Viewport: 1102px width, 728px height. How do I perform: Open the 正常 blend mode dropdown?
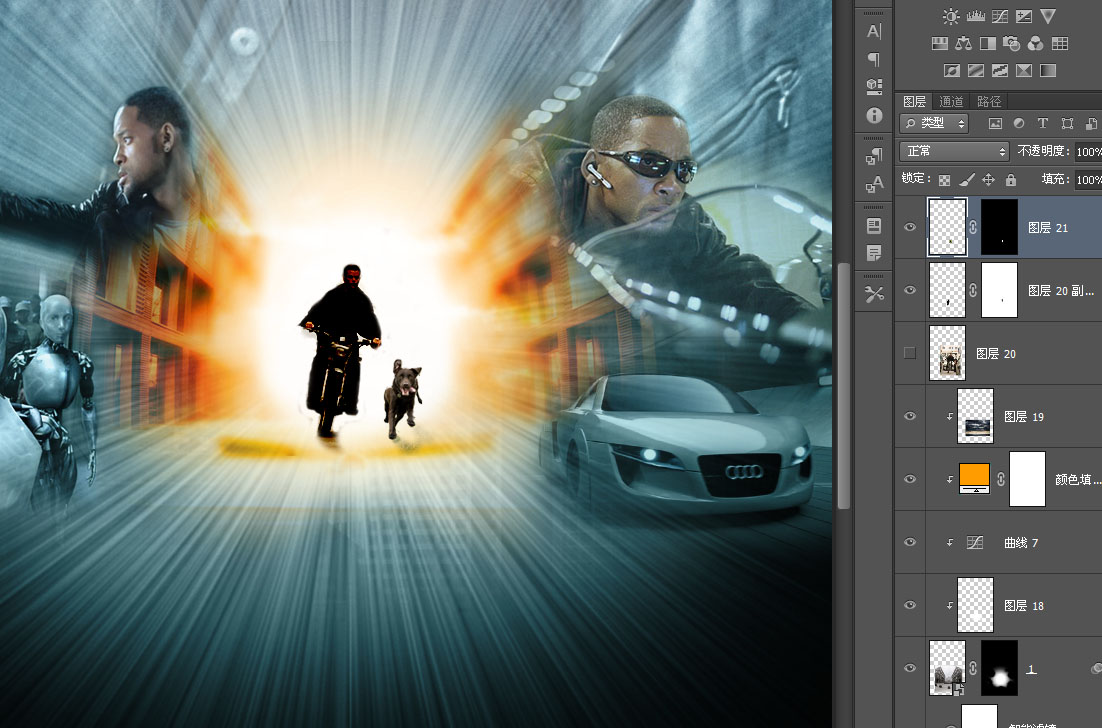[954, 151]
